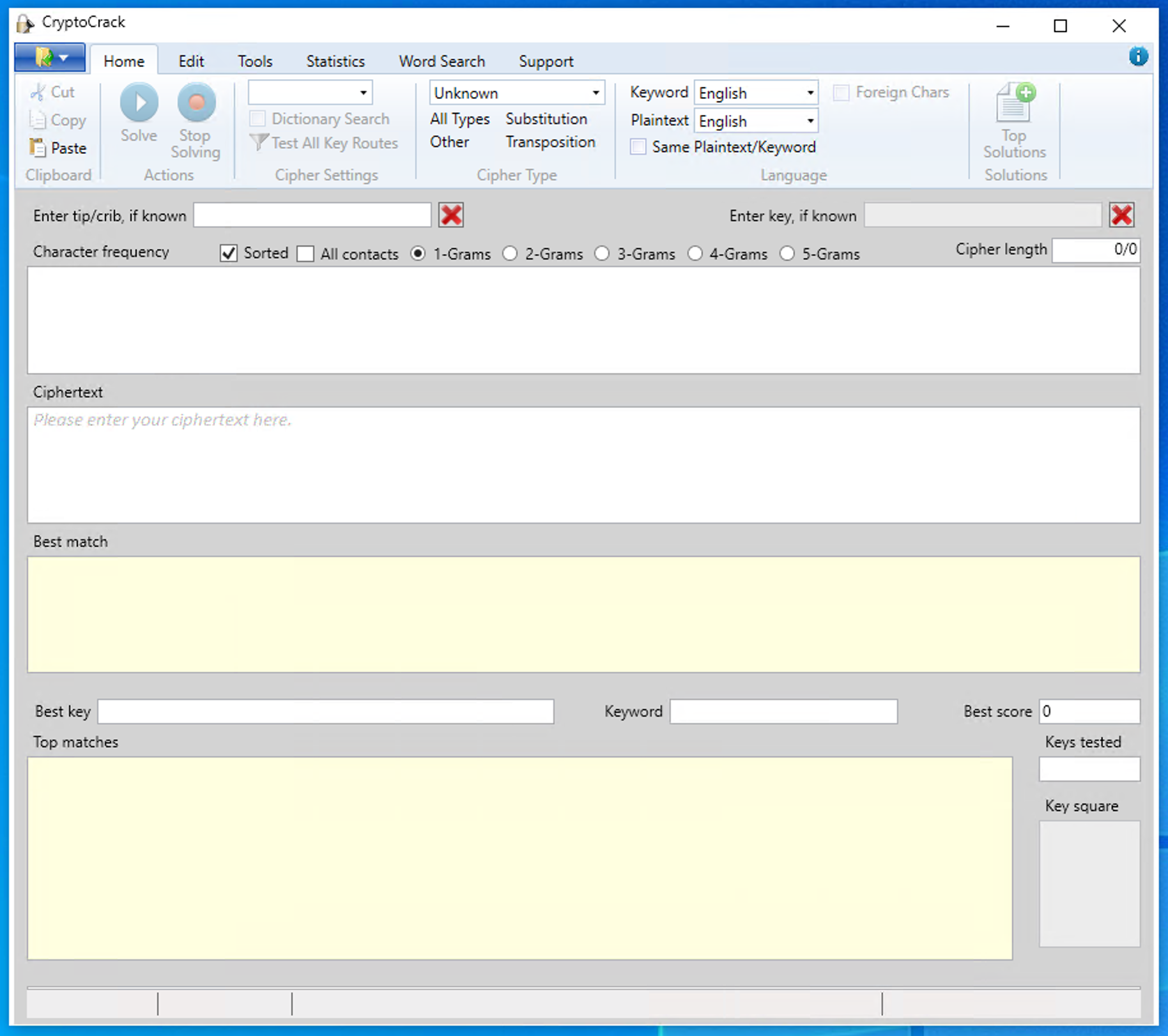The width and height of the screenshot is (1168, 1036).
Task: Click the Stop Solving record icon
Action: 196,102
